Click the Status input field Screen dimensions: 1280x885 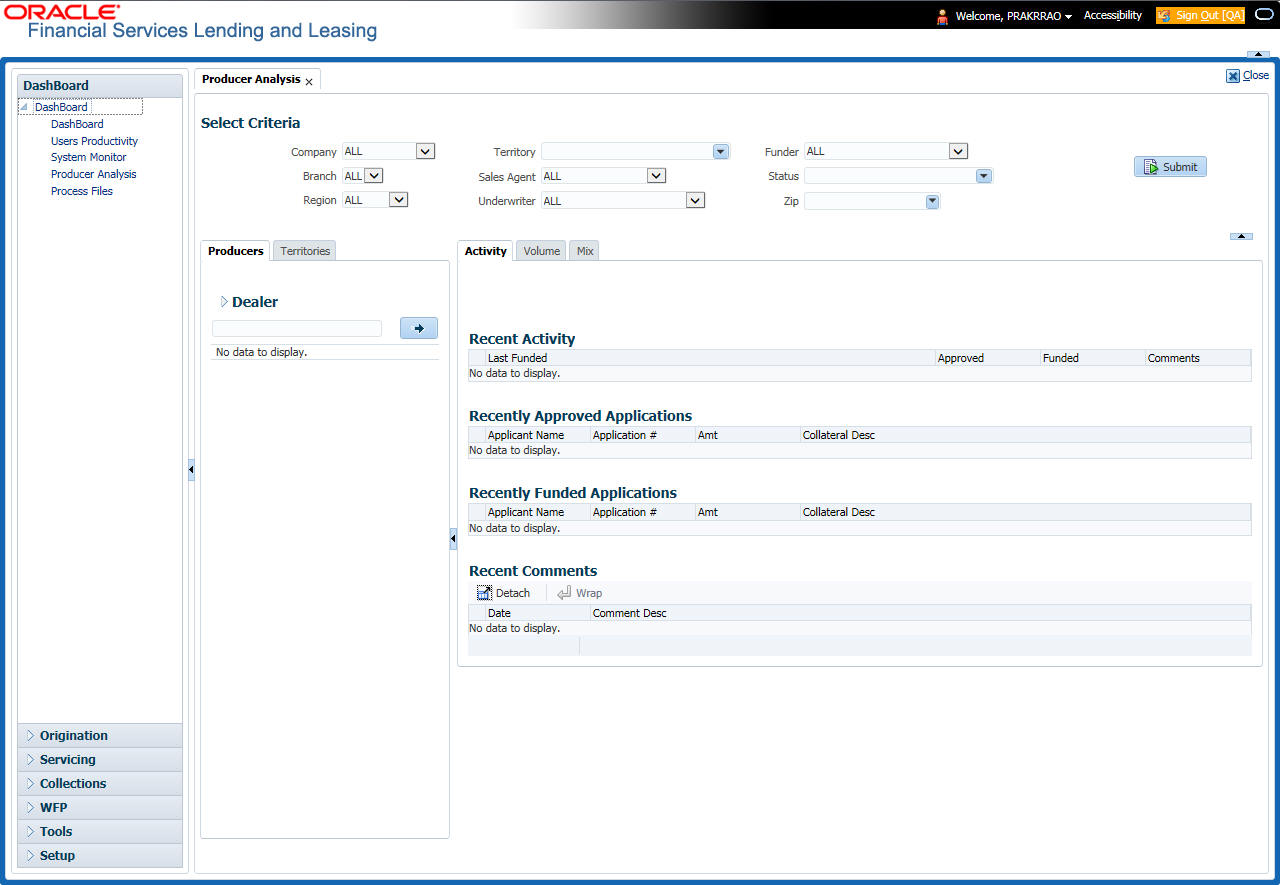click(890, 176)
